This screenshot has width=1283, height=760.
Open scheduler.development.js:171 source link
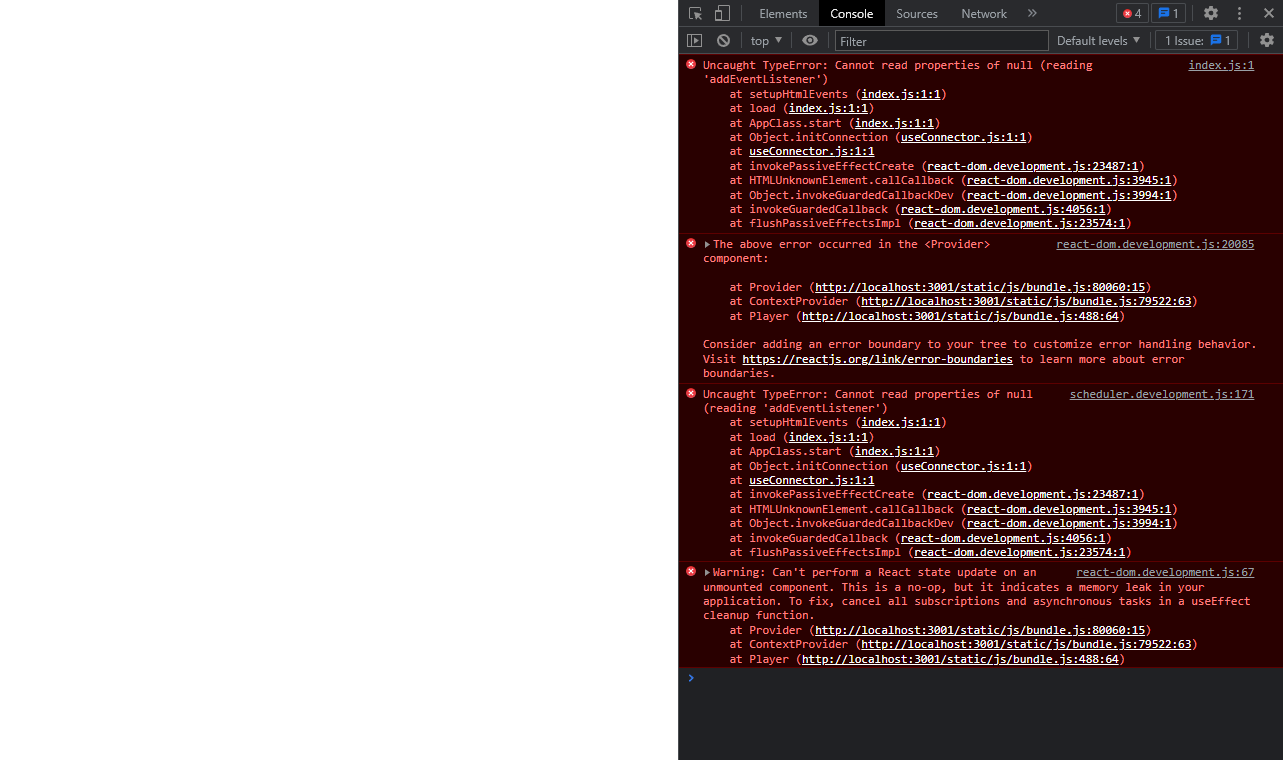pyautogui.click(x=1161, y=394)
